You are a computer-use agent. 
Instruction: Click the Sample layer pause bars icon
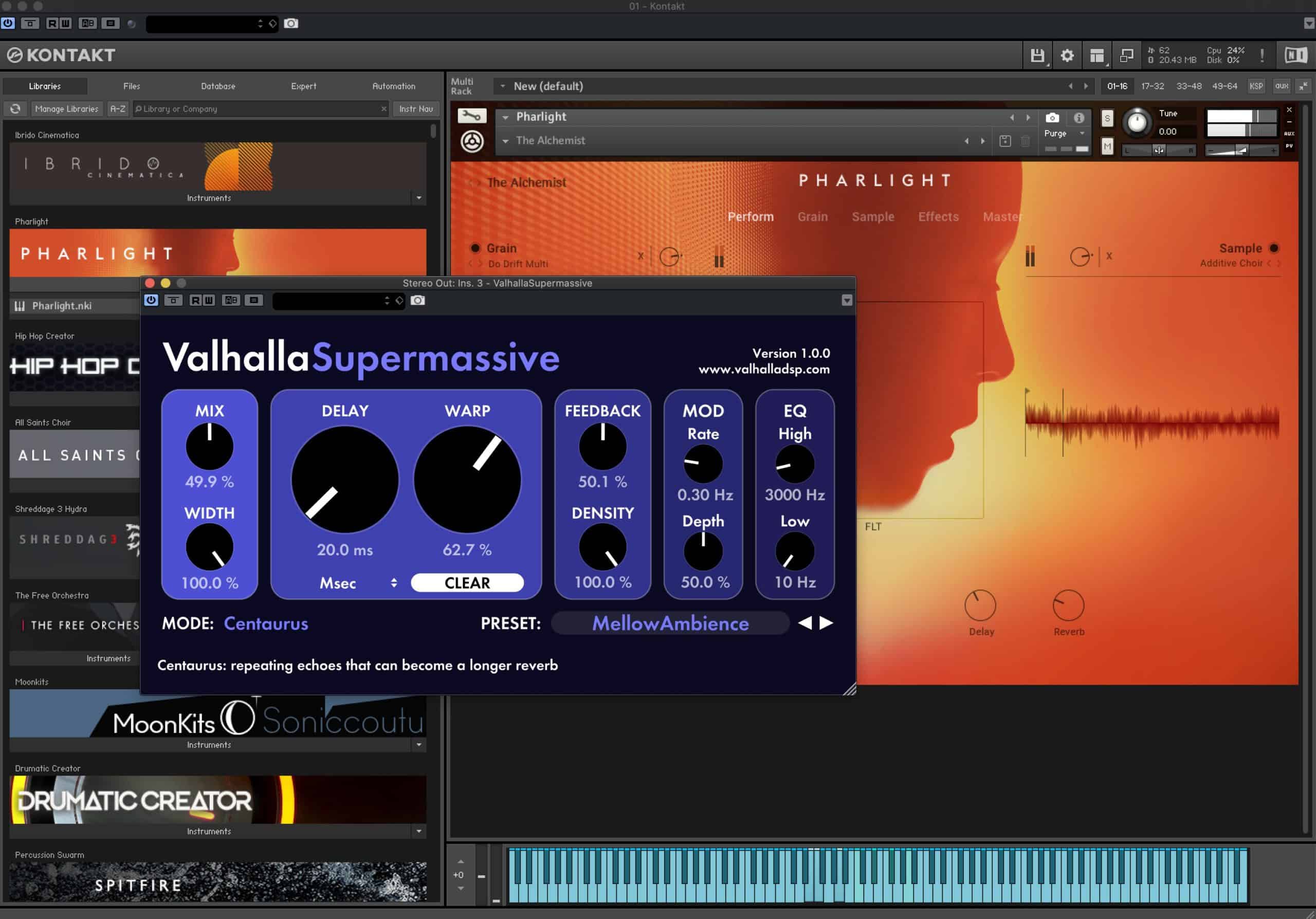click(x=1030, y=256)
